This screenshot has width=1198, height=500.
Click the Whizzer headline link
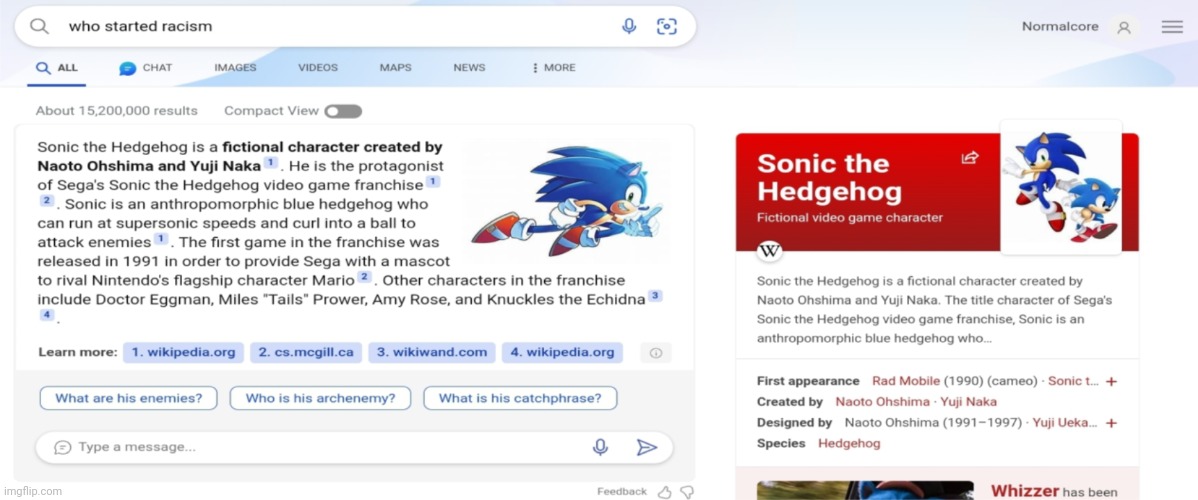click(1025, 491)
